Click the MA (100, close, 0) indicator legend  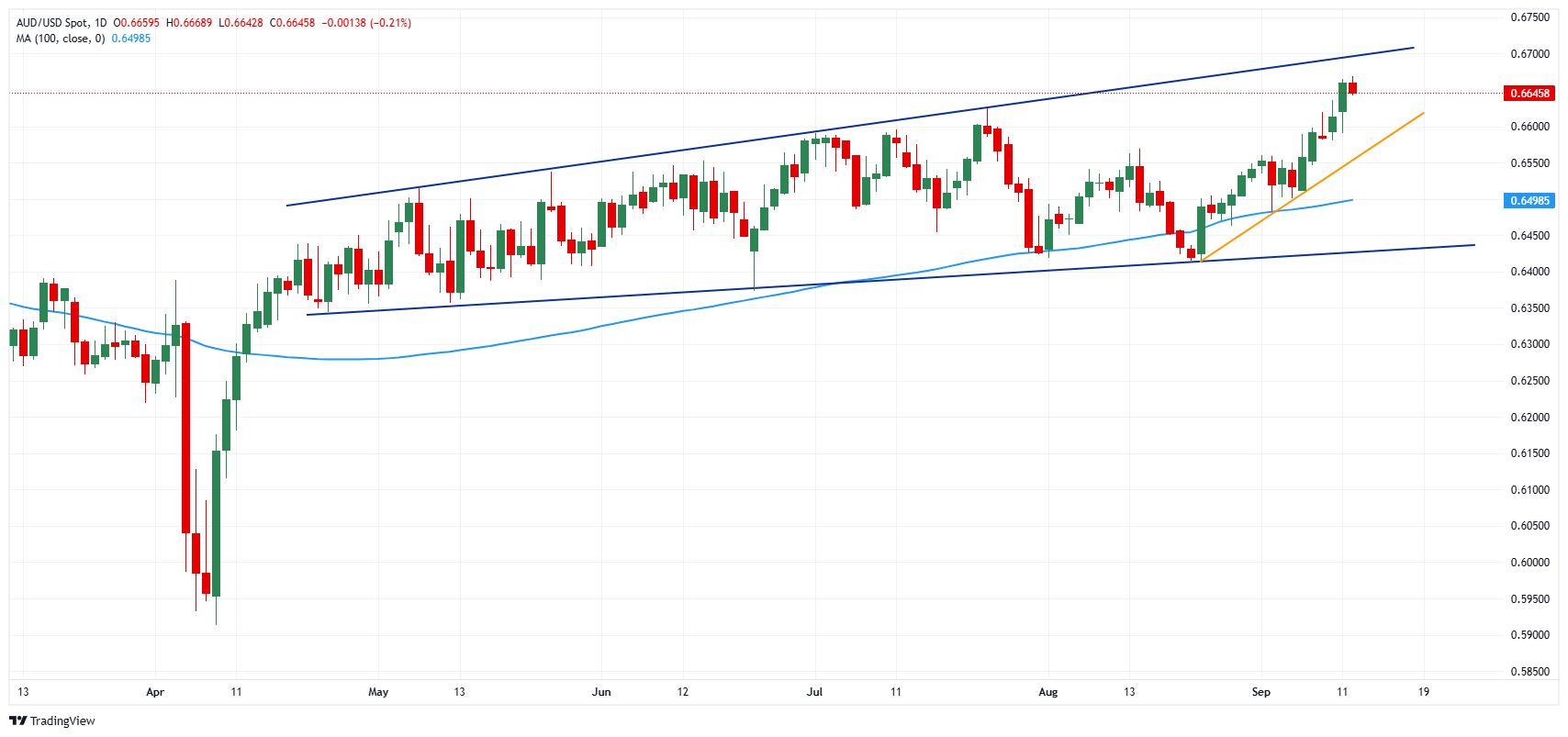point(61,39)
